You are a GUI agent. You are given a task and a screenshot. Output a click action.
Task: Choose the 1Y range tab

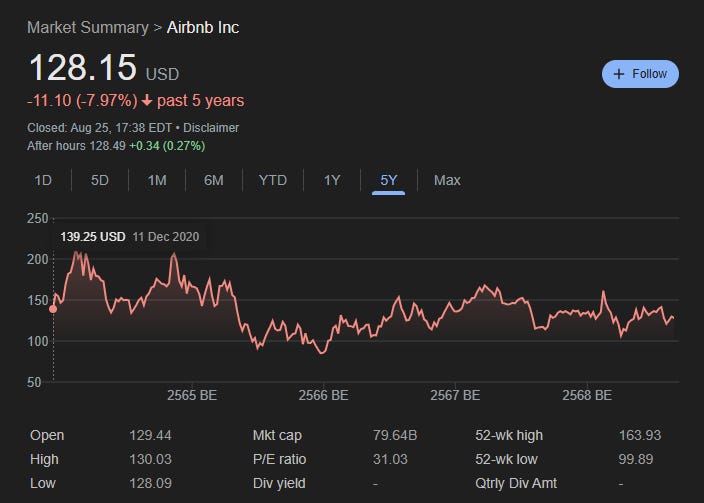click(x=332, y=180)
